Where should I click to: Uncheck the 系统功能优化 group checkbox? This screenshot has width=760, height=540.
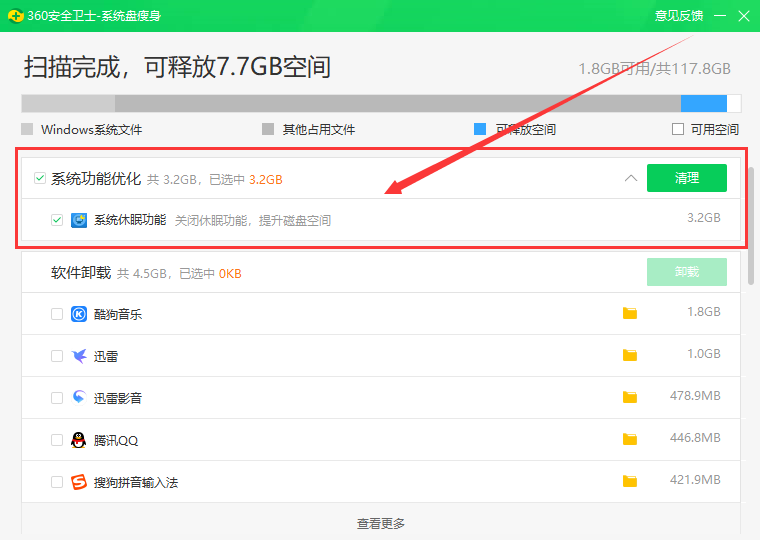pyautogui.click(x=40, y=178)
